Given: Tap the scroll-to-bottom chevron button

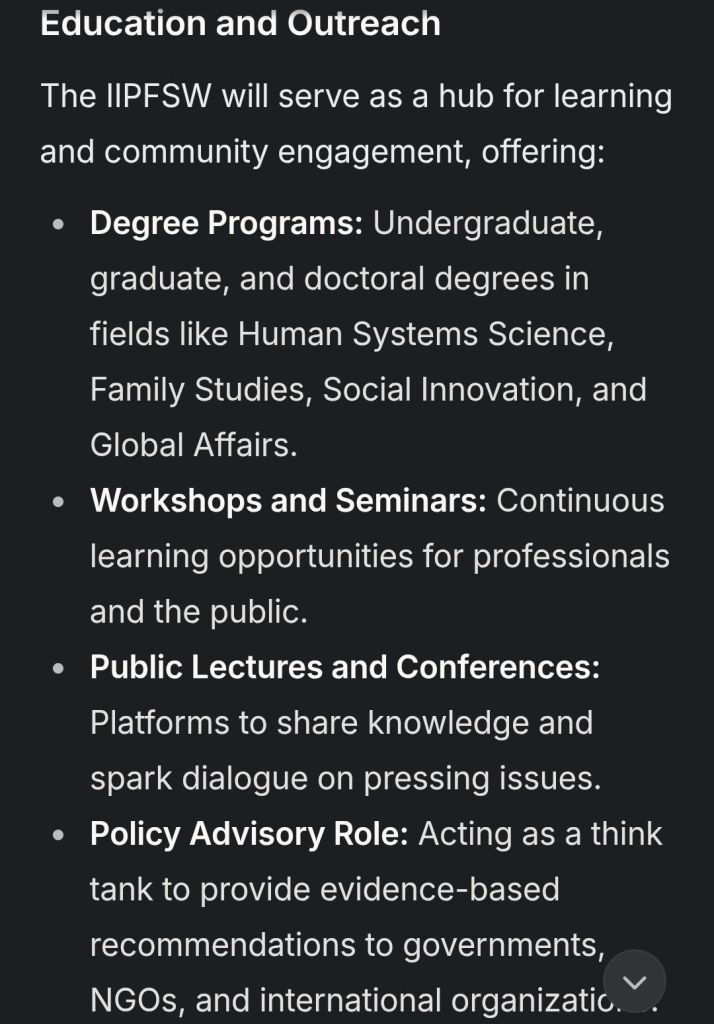Looking at the screenshot, I should pyautogui.click(x=635, y=981).
